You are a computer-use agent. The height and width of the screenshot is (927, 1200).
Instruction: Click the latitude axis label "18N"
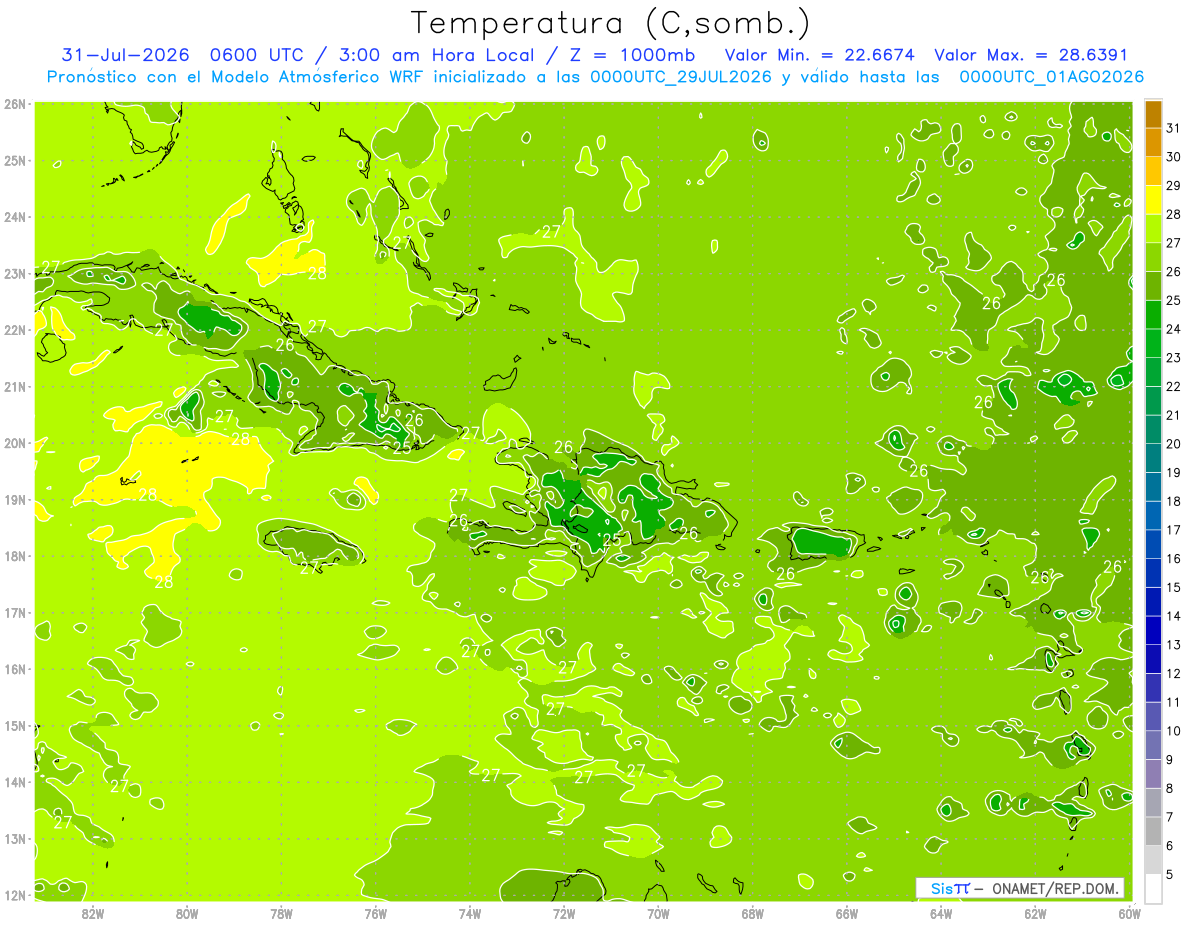(15, 556)
